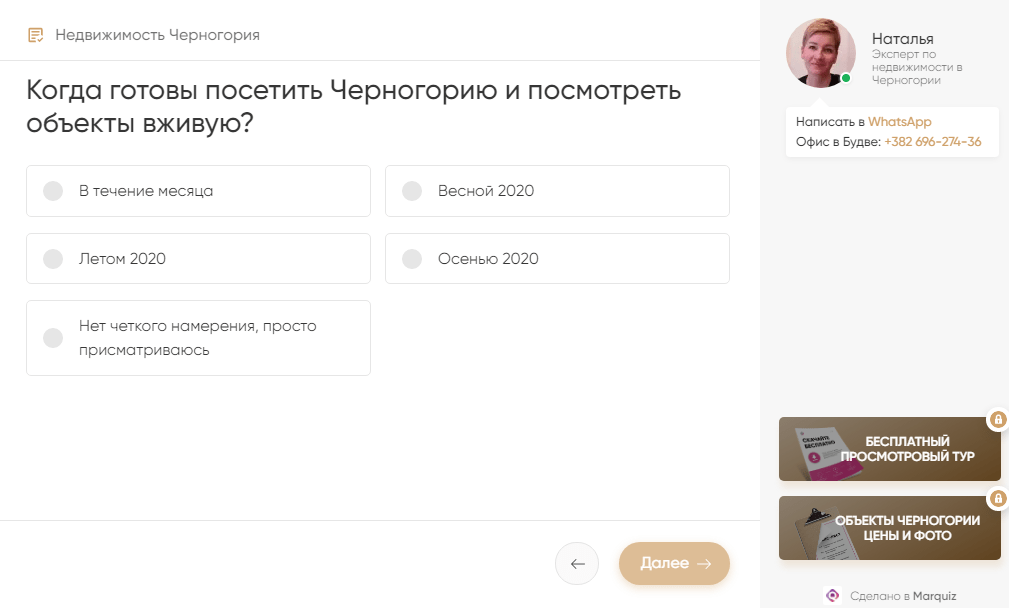
Task: Open the БЕСПЛАТНЫЙ ПРОСМОТРОВЫЙ ТУР banner
Action: click(889, 448)
